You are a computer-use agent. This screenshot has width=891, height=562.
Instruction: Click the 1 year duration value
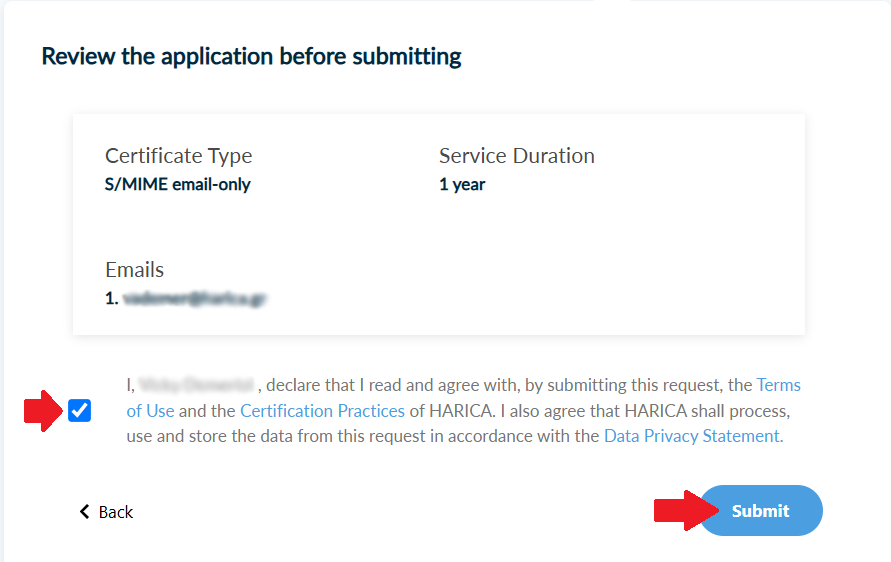click(461, 184)
